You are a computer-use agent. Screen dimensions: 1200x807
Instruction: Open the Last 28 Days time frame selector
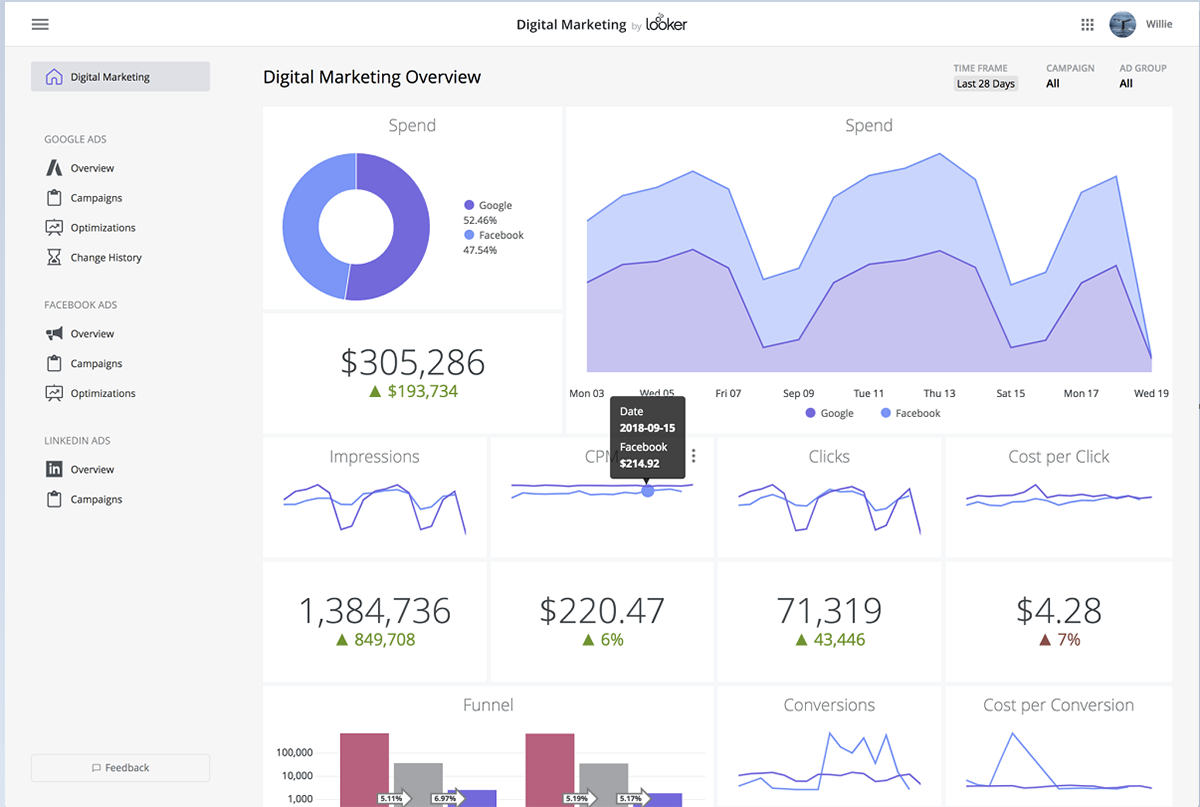[x=984, y=84]
